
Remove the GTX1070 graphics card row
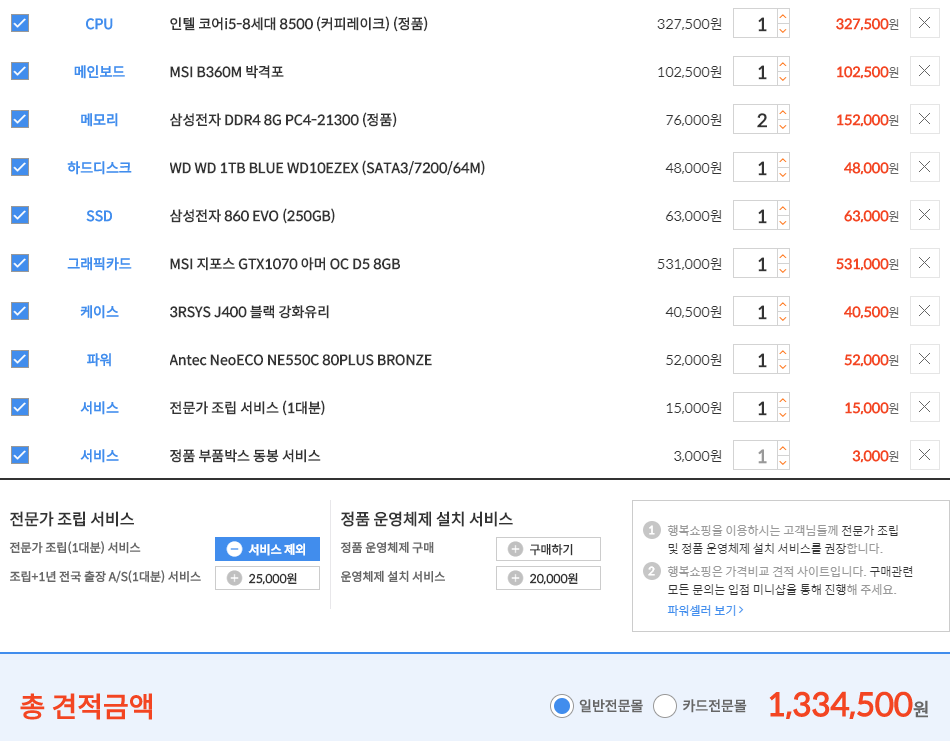point(924,263)
